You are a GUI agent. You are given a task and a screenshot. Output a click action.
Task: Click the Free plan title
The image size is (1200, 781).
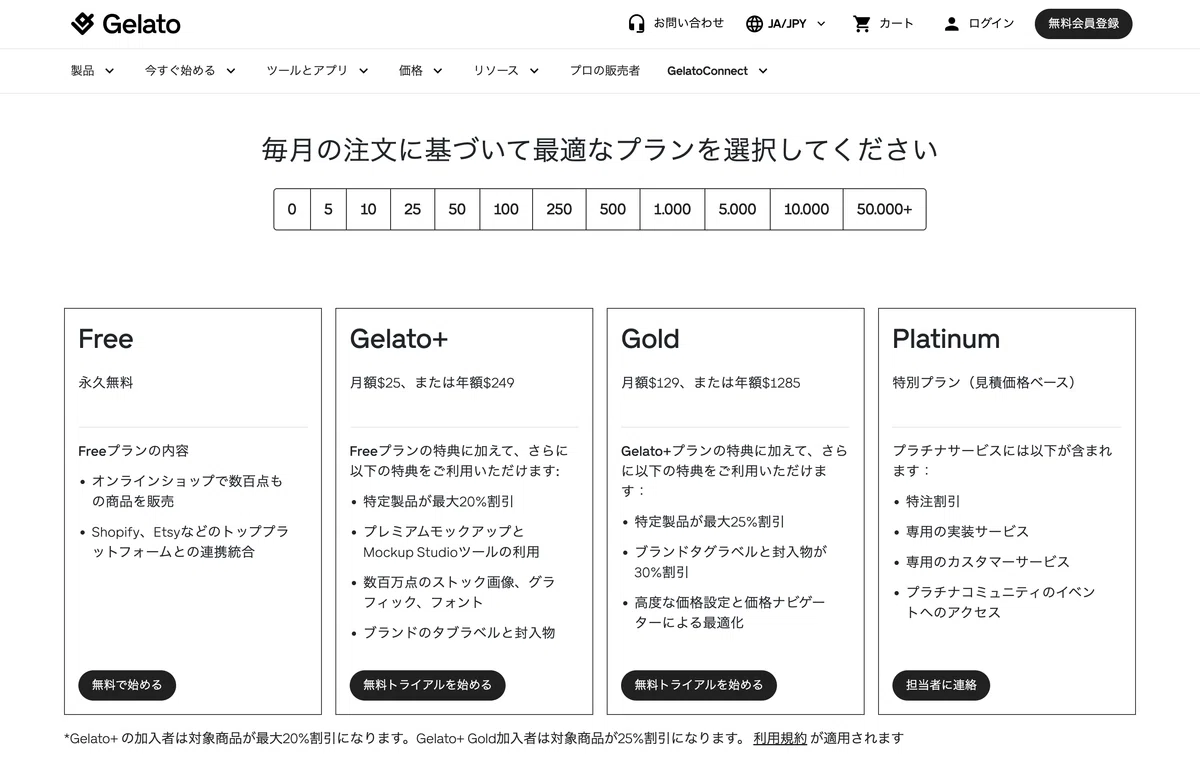point(105,339)
